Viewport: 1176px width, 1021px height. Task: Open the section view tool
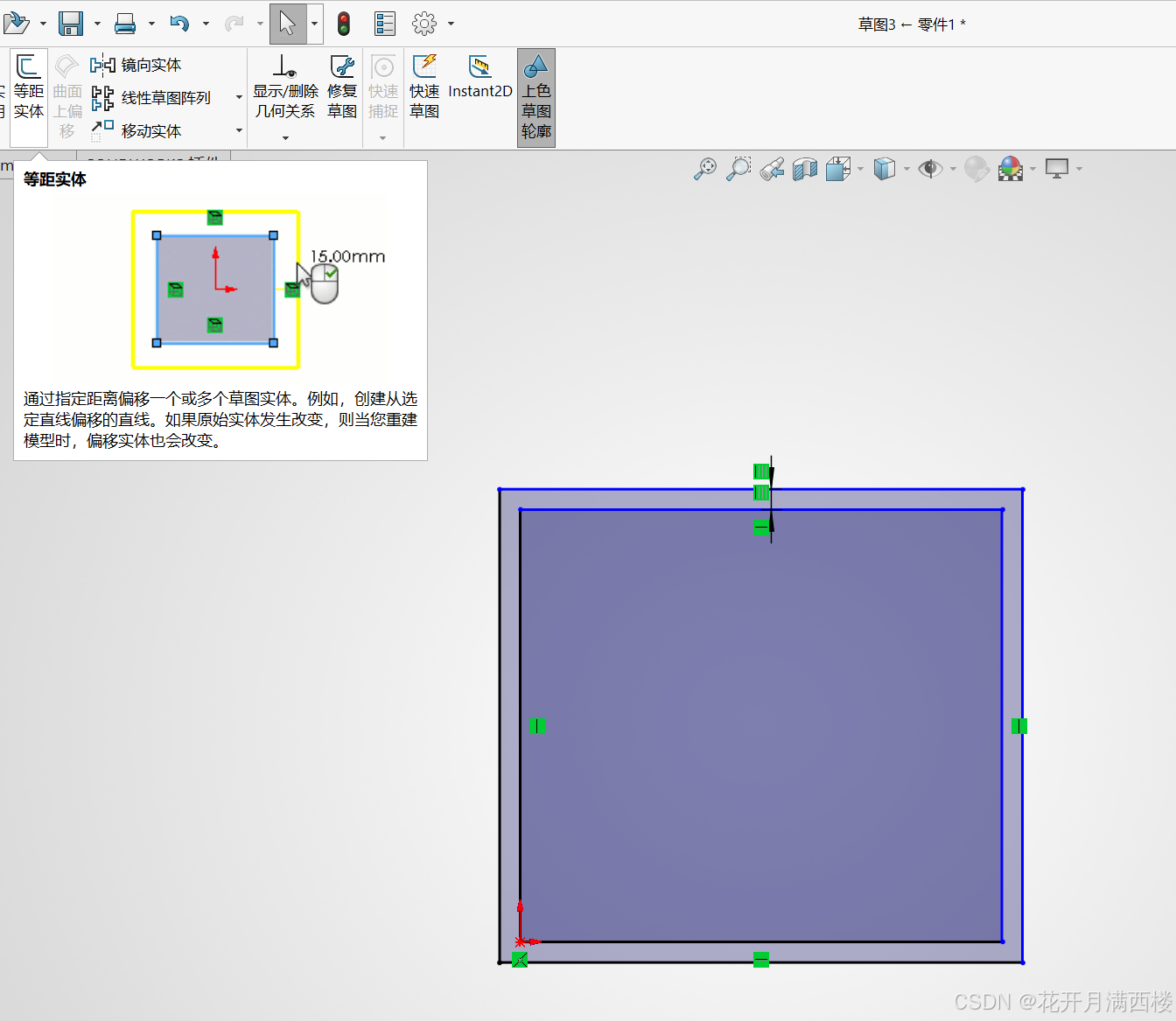(x=805, y=169)
